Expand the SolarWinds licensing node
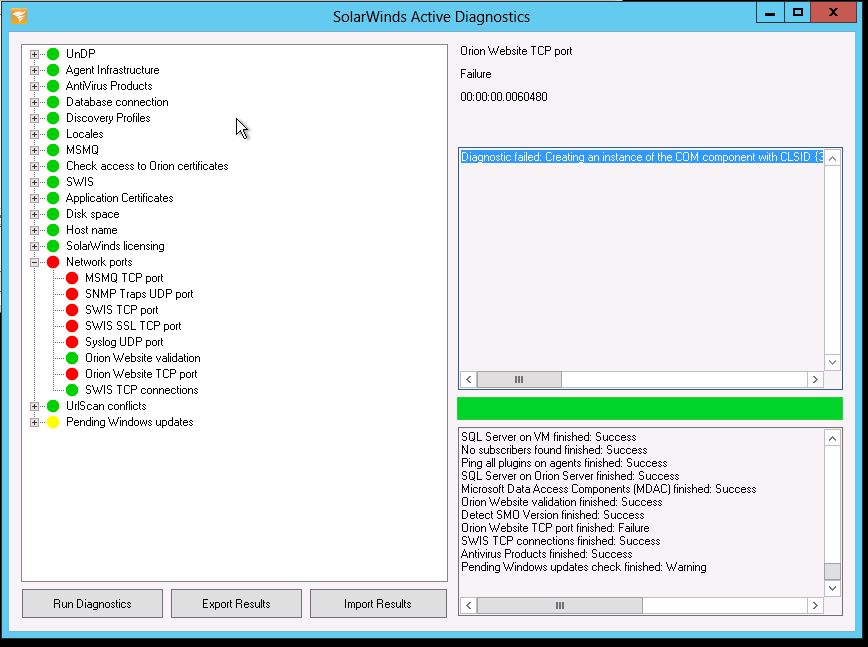The image size is (868, 647). point(34,246)
